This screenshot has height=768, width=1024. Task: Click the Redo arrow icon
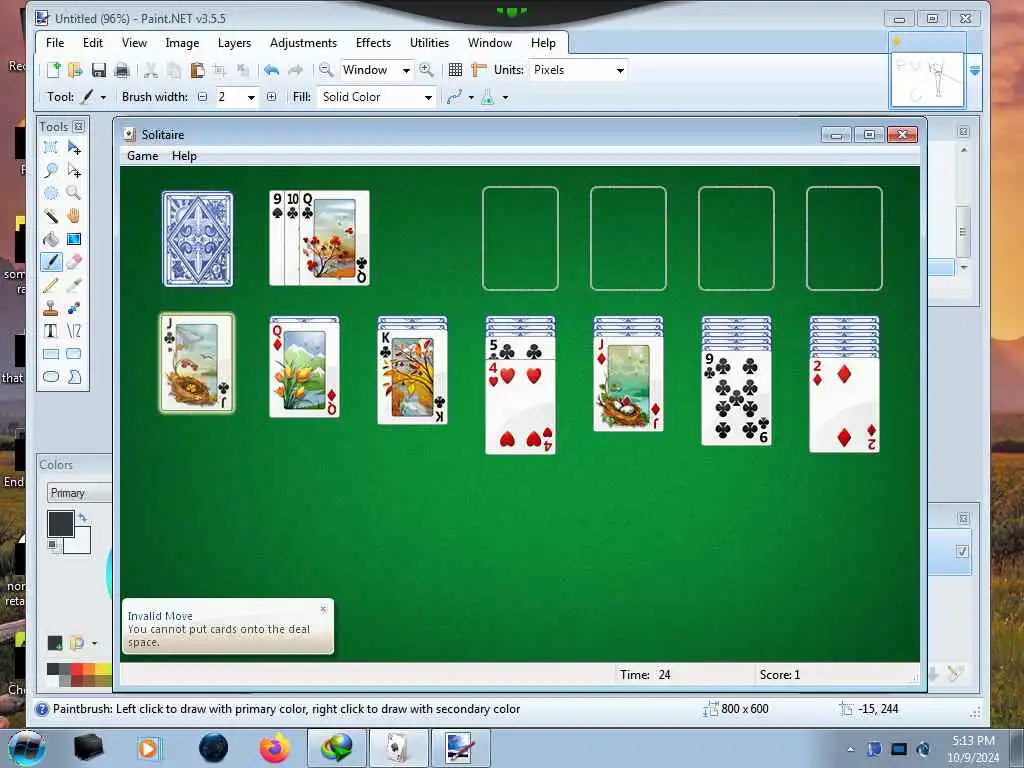(x=295, y=70)
